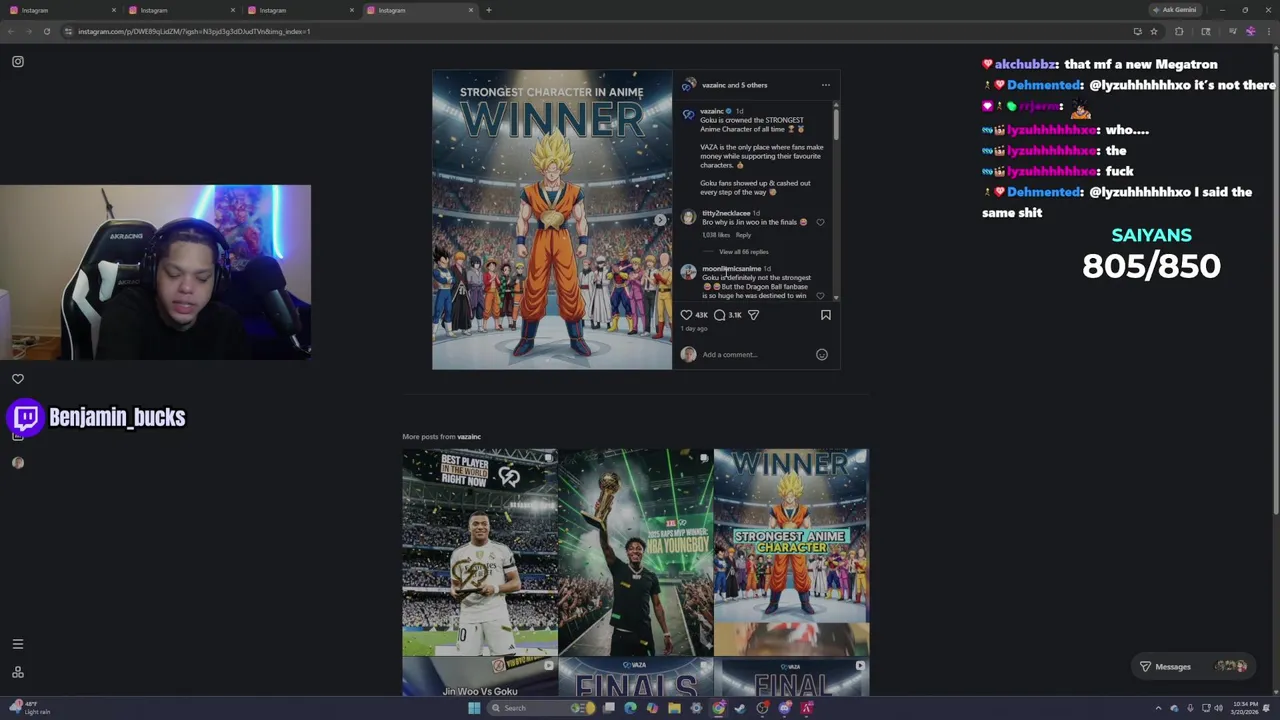Click the site info icon in address bar
Image resolution: width=1280 pixels, height=720 pixels.
[x=68, y=31]
